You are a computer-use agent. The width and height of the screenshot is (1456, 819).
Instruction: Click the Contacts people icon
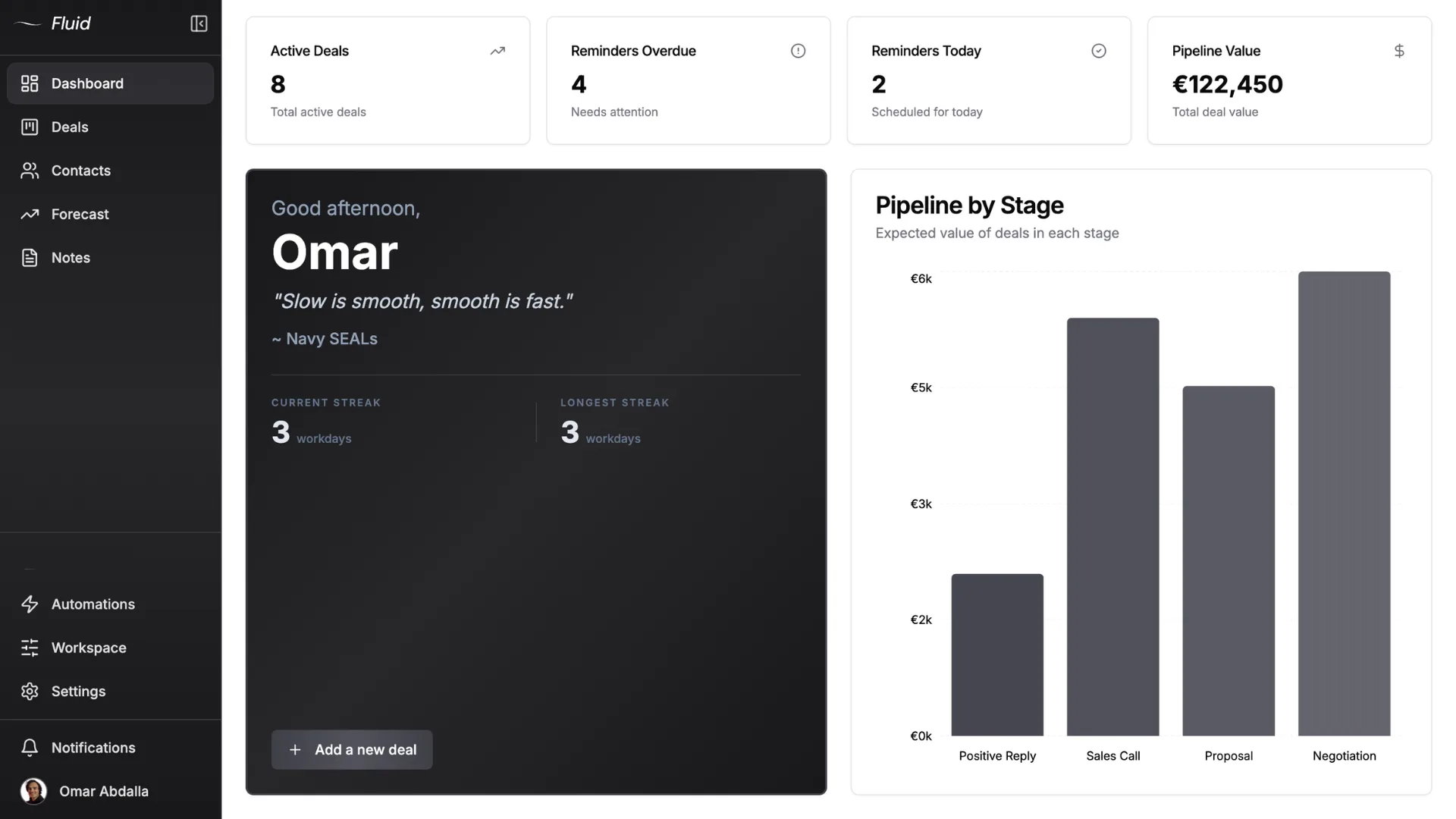pyautogui.click(x=30, y=171)
